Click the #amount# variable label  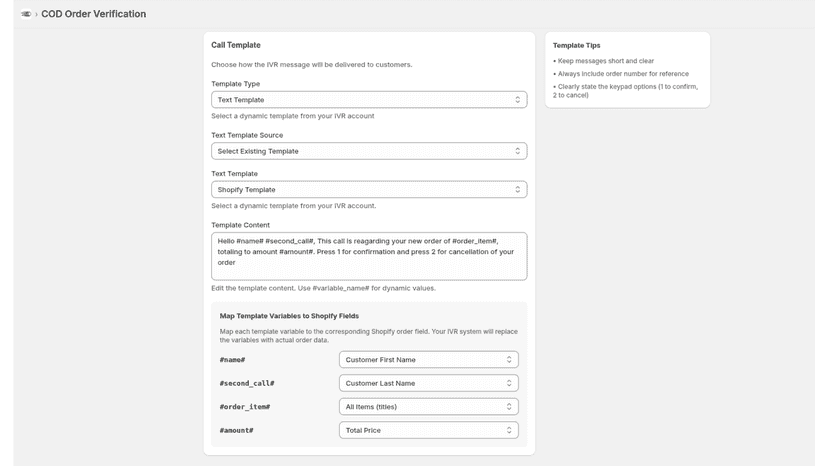[x=236, y=430]
